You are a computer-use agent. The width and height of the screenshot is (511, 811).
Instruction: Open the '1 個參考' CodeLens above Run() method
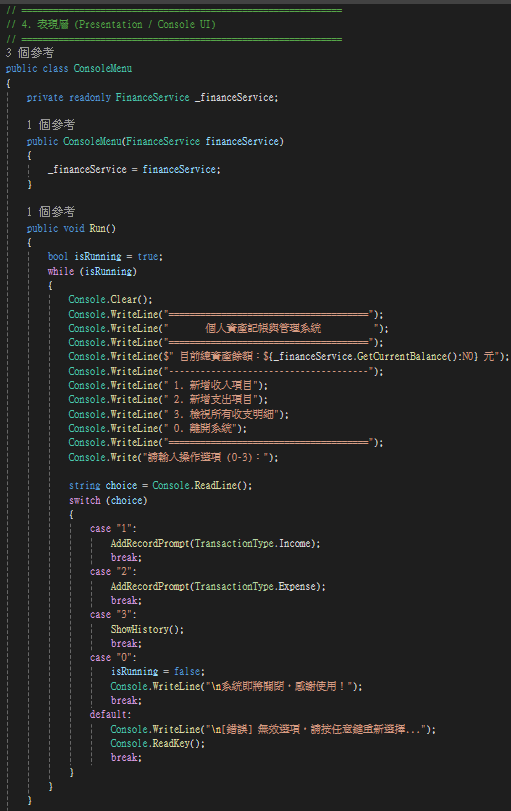pos(51,212)
